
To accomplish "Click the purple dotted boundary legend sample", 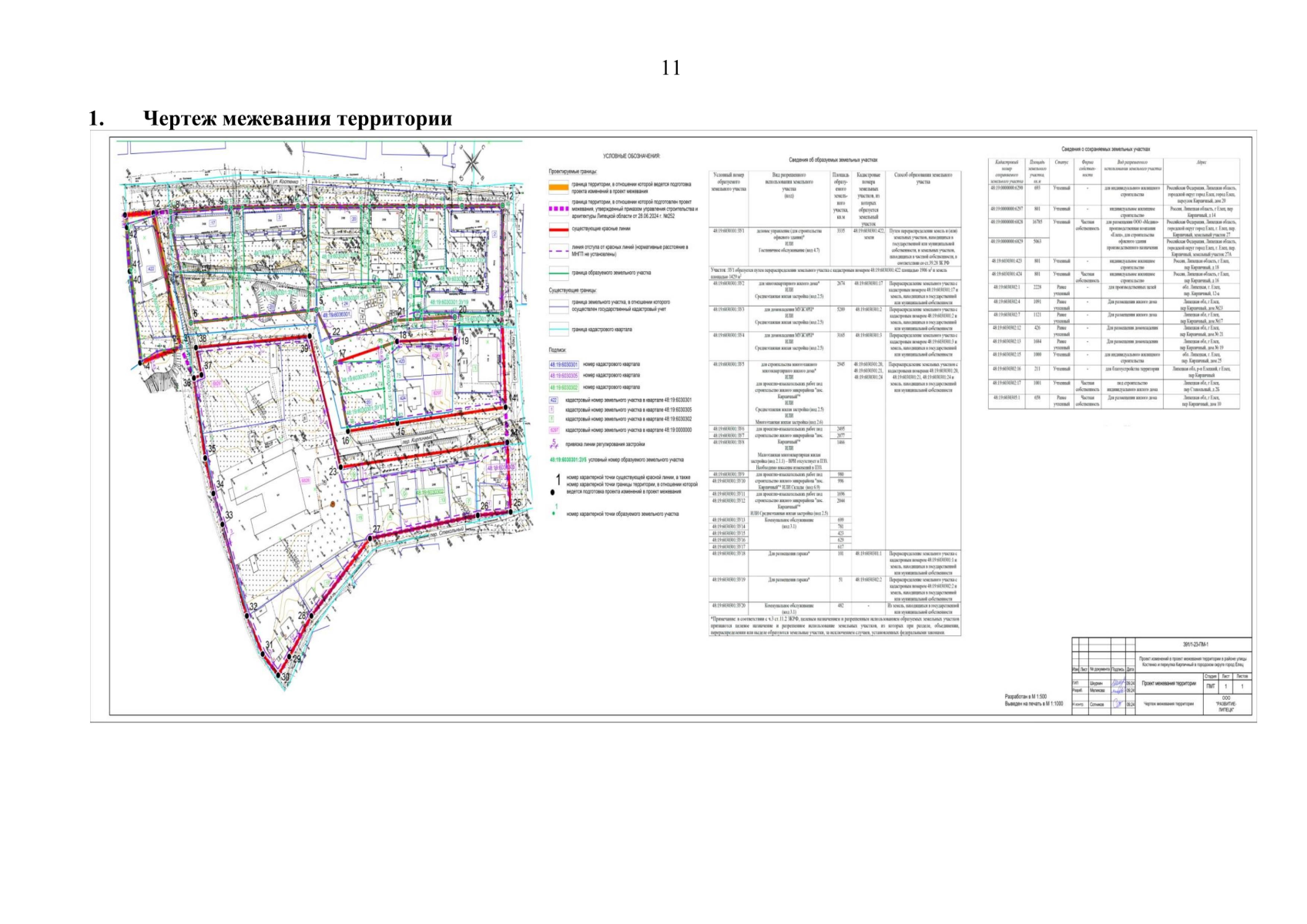I will [x=558, y=208].
